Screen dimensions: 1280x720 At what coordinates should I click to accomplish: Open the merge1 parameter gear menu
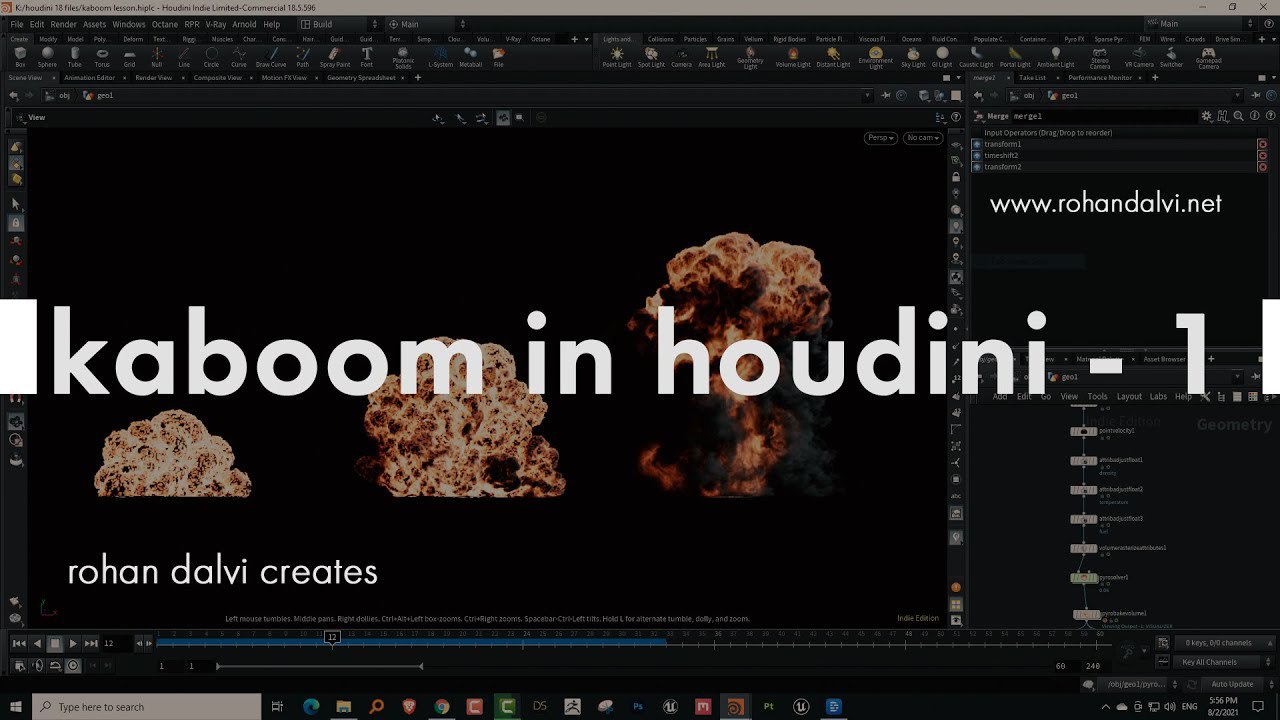1207,116
